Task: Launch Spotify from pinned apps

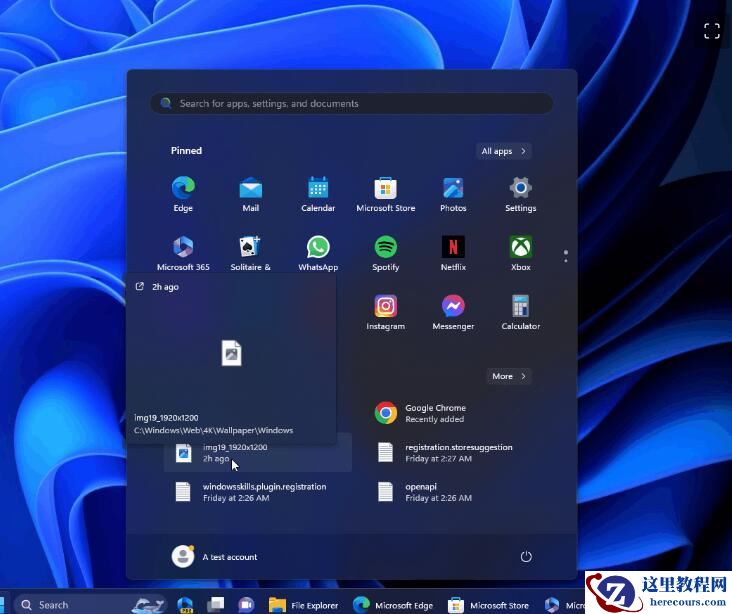Action: (x=386, y=254)
